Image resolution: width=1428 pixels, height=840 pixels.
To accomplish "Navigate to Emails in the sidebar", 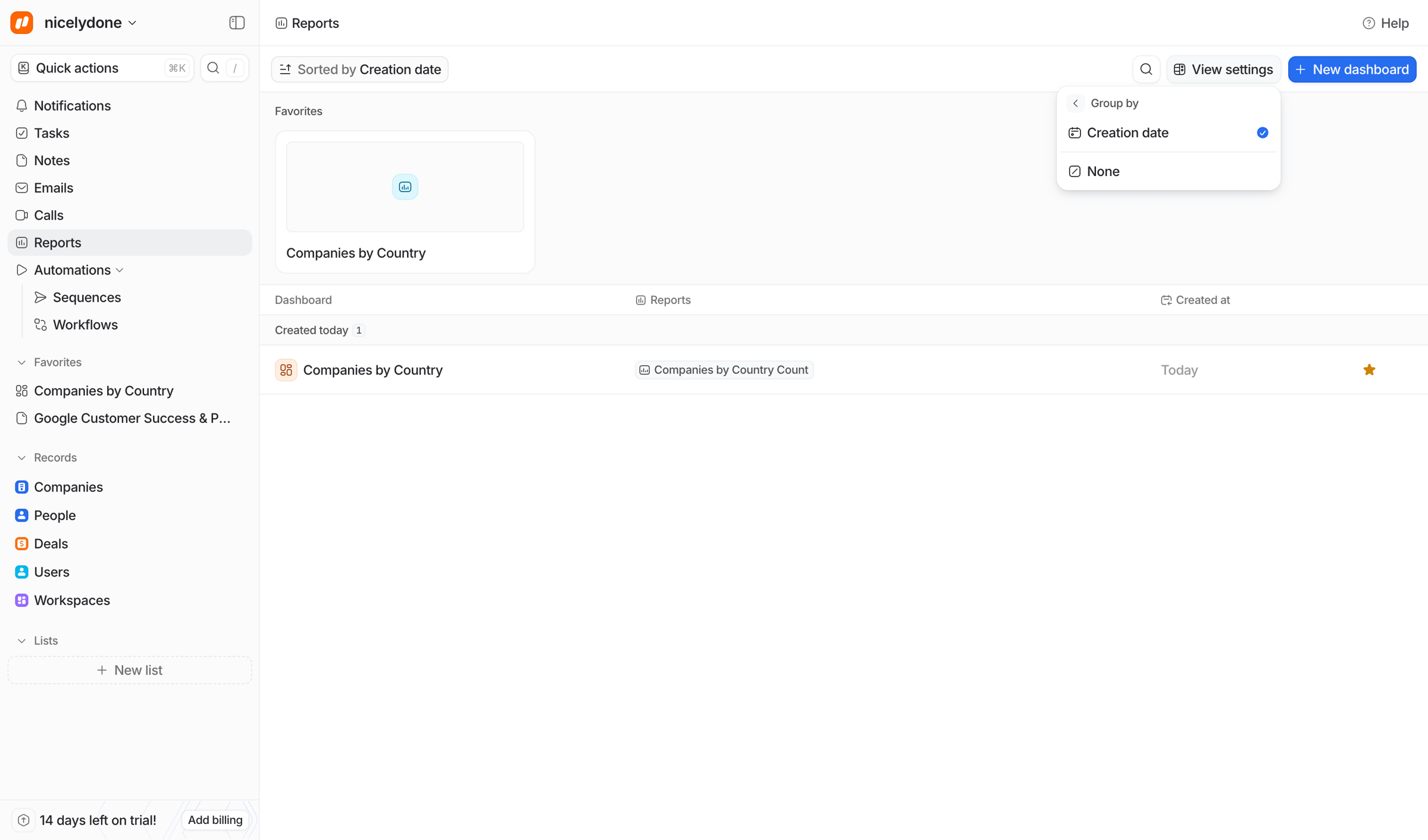I will pyautogui.click(x=130, y=188).
